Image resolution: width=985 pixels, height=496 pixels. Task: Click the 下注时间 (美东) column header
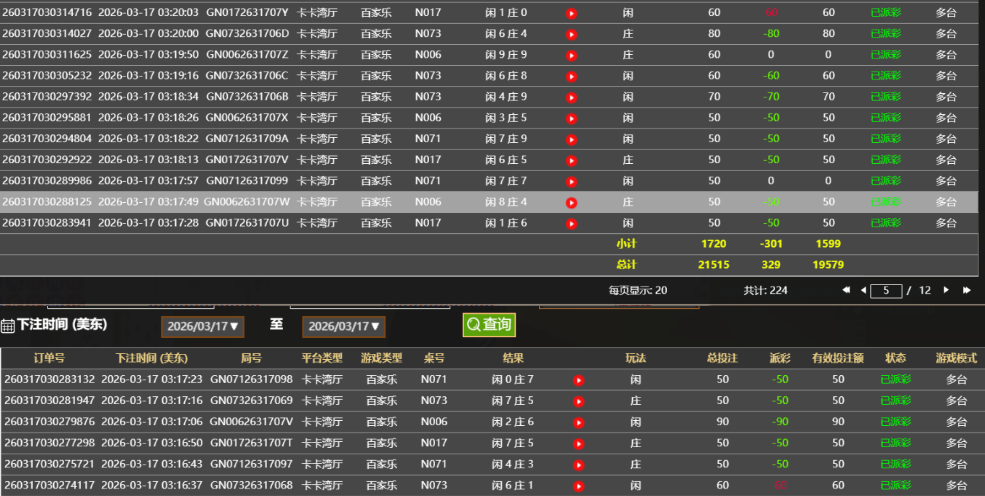(x=151, y=358)
